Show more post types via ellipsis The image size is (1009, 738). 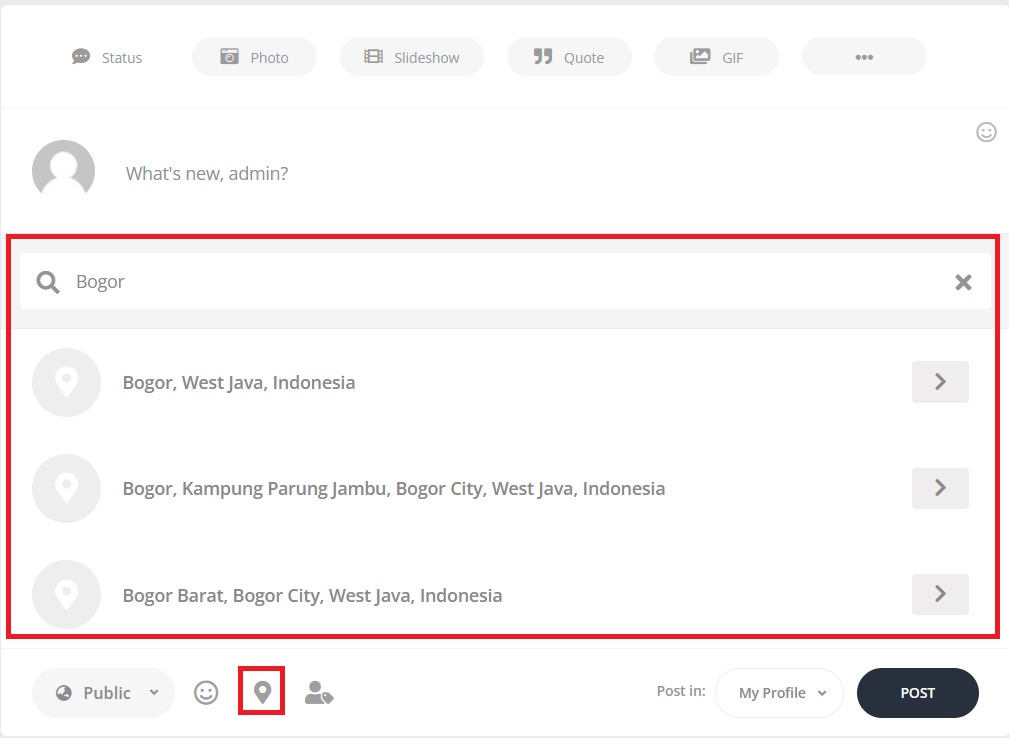[864, 57]
